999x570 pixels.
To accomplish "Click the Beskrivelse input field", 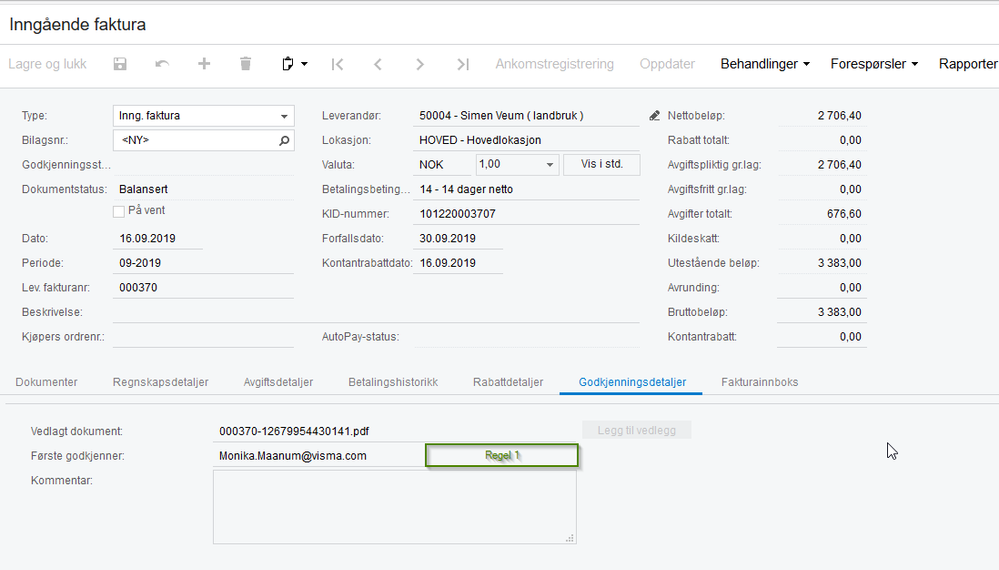I will tap(376, 312).
